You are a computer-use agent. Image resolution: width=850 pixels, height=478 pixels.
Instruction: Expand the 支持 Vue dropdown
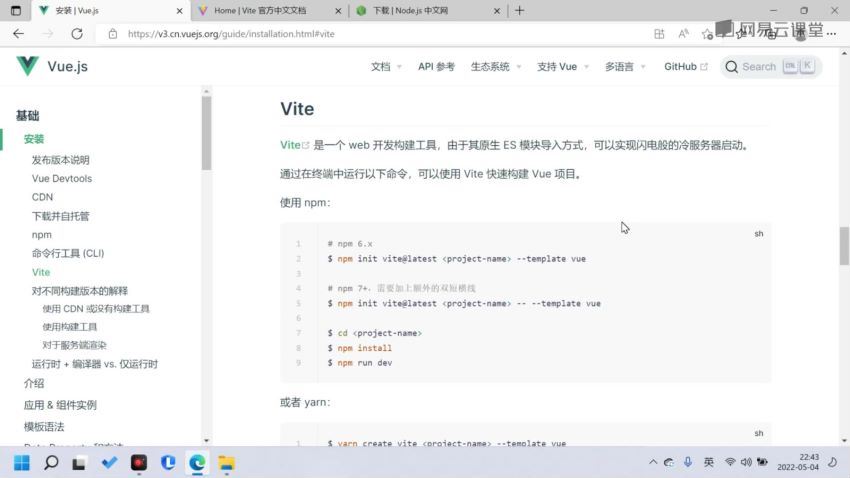563,66
